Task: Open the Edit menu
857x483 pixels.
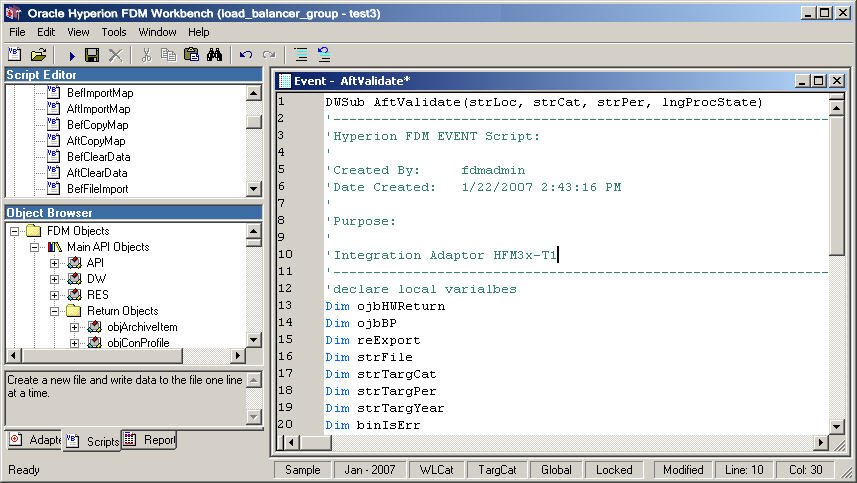Action: coord(46,32)
